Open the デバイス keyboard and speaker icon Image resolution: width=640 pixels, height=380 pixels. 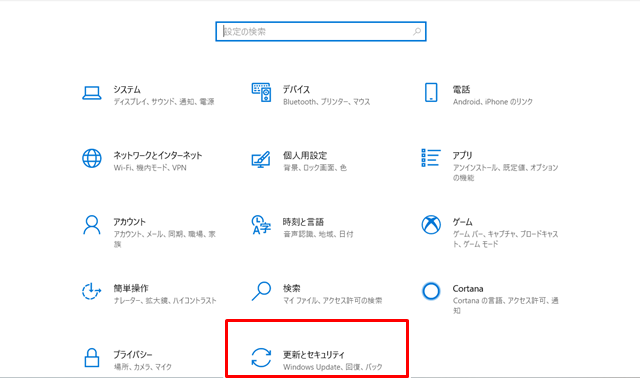coord(261,92)
